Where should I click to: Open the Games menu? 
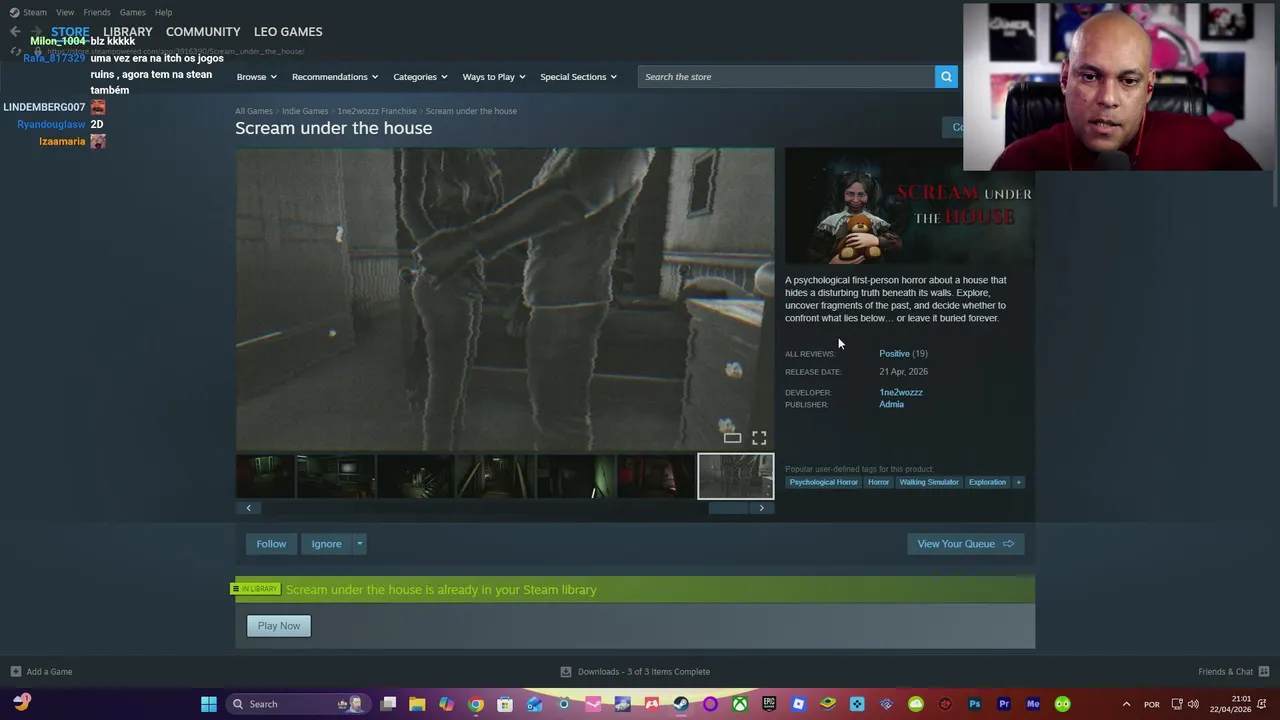click(x=132, y=12)
